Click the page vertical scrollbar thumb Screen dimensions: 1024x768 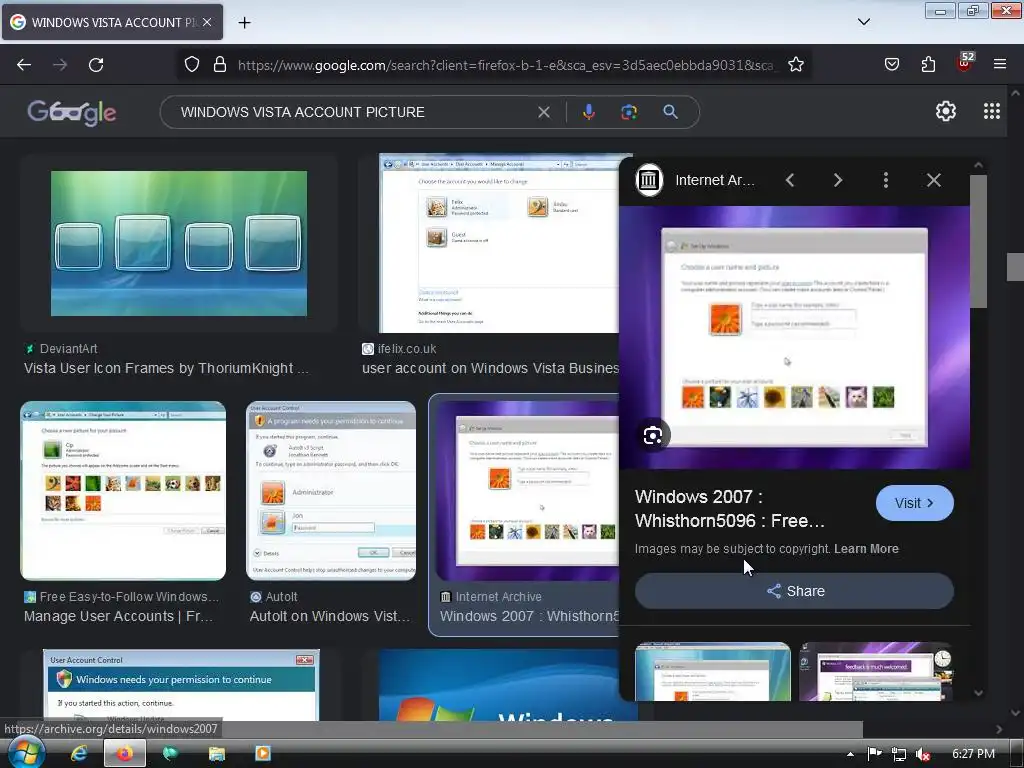point(1015,266)
